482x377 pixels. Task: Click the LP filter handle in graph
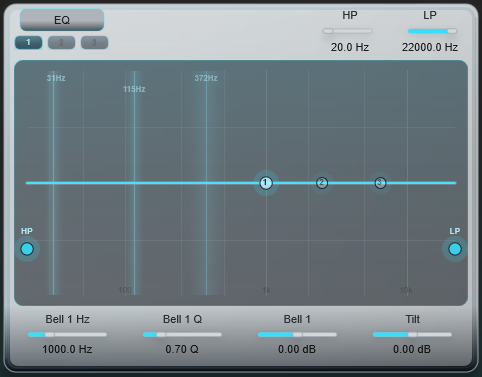click(x=455, y=249)
